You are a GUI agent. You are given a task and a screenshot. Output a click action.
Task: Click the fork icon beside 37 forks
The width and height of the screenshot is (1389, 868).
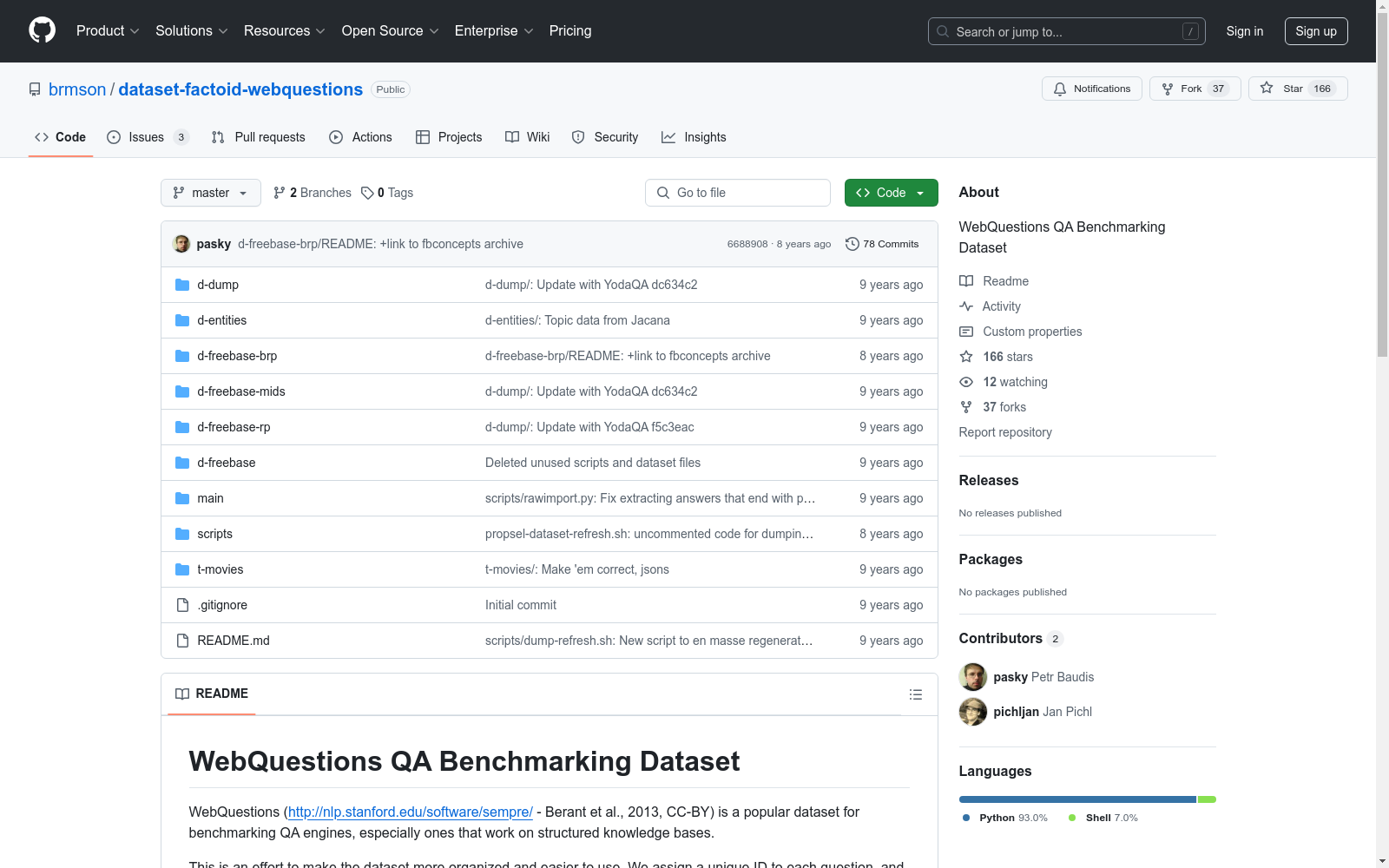point(966,407)
